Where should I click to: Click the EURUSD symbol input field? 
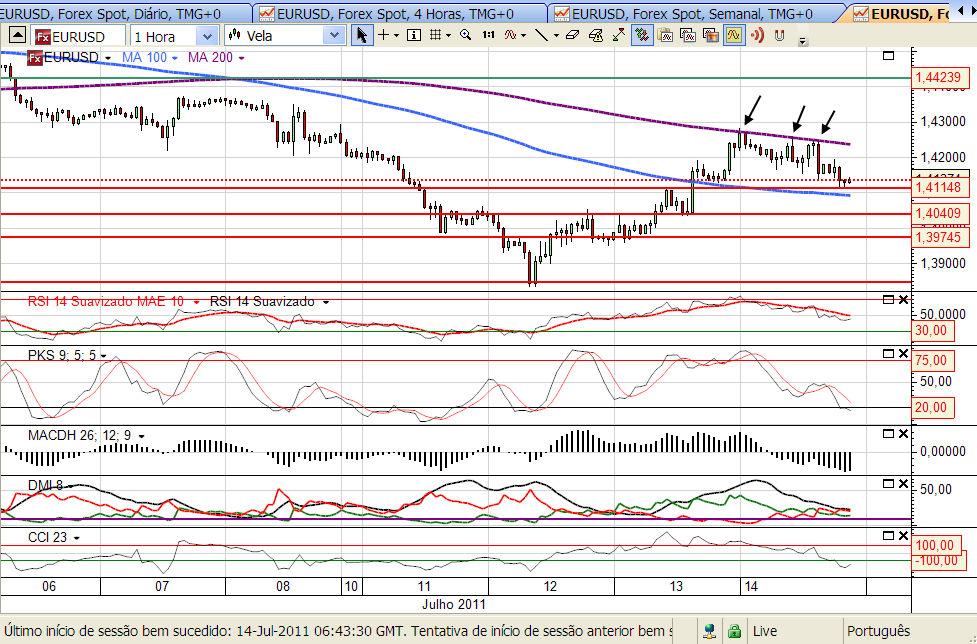click(79, 36)
